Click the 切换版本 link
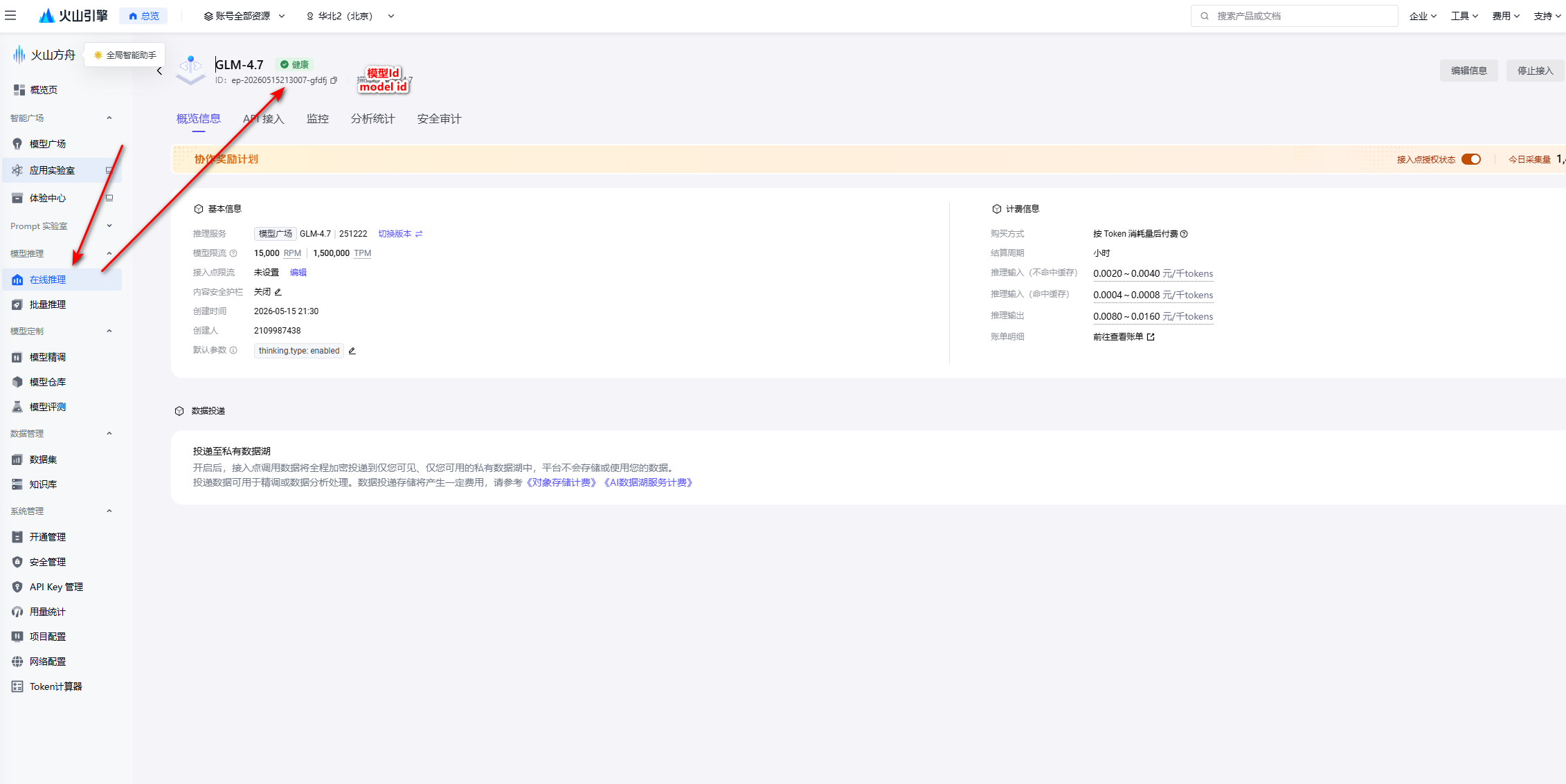 (x=400, y=234)
